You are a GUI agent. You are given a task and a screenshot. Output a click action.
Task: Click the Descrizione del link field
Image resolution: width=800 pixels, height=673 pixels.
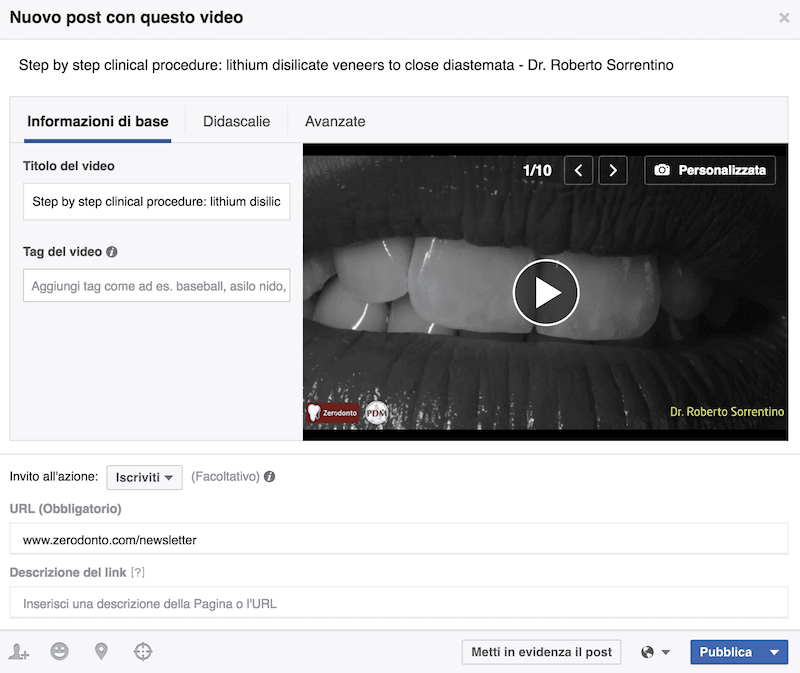click(x=399, y=603)
